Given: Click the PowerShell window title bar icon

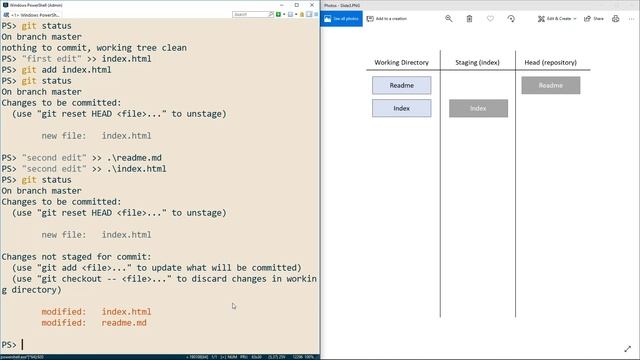Looking at the screenshot, I should tap(5, 5).
